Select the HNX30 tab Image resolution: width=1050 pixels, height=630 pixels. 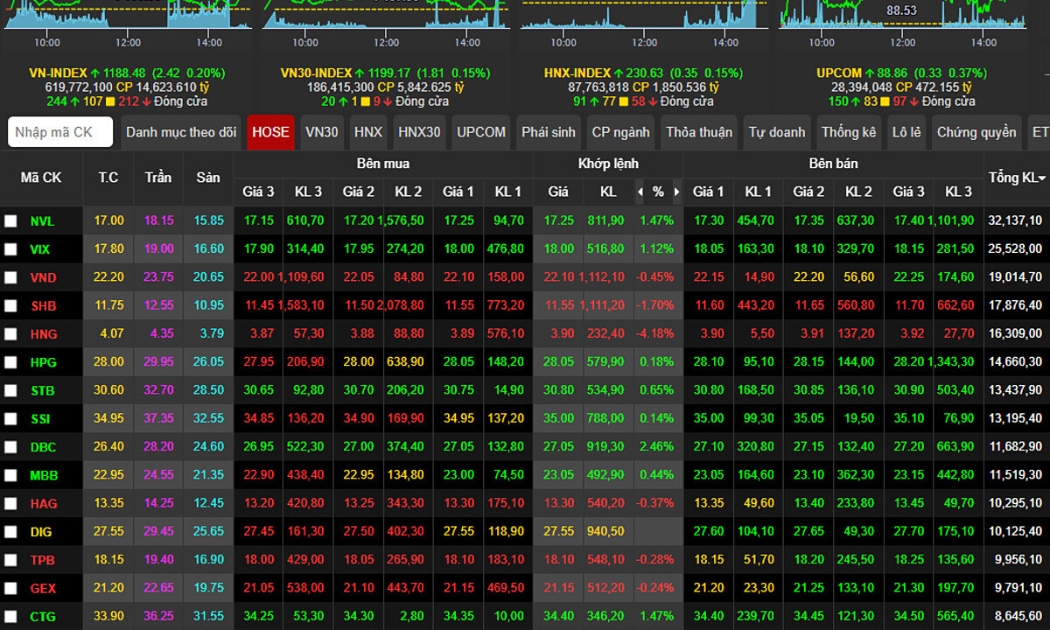pos(419,132)
